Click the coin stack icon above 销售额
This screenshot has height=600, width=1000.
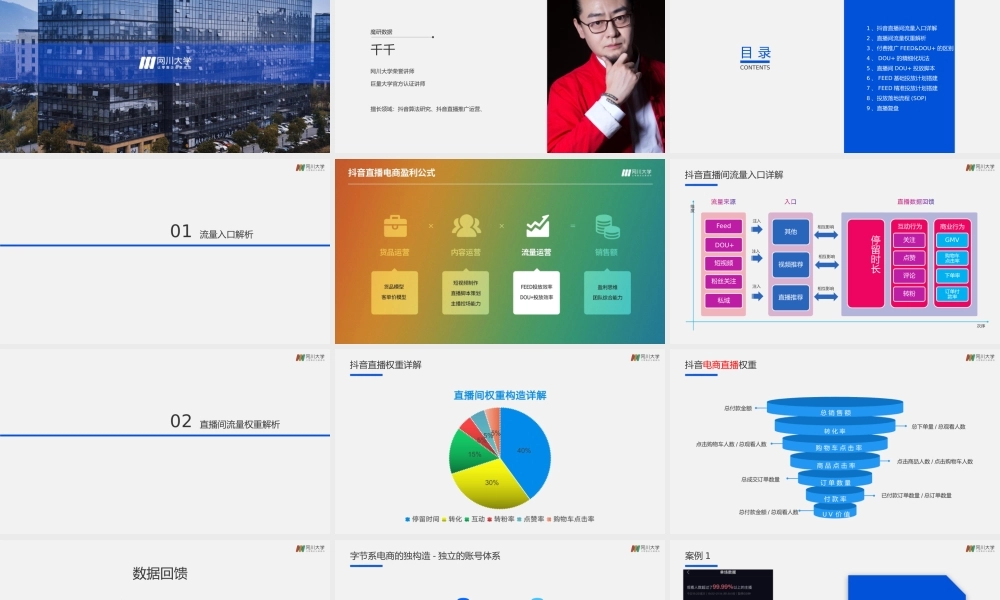coord(607,225)
